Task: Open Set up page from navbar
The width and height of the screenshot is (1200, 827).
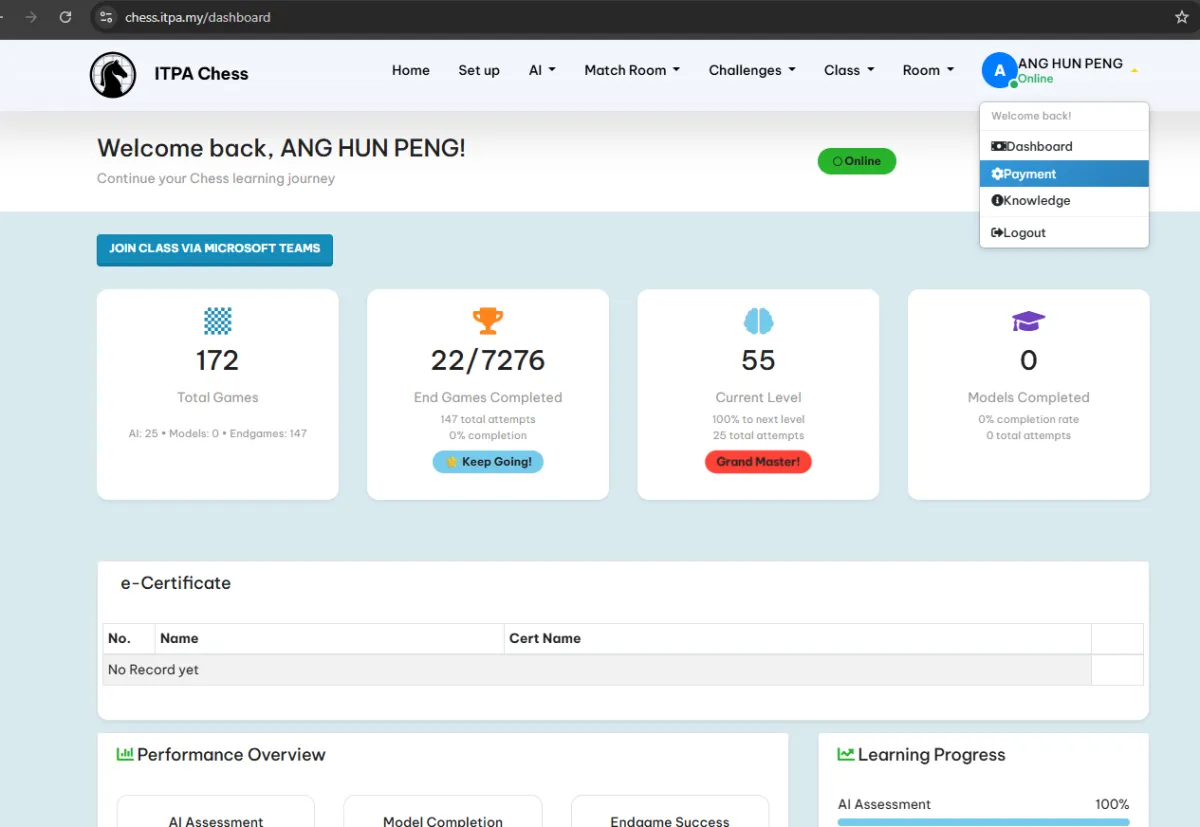Action: tap(479, 70)
